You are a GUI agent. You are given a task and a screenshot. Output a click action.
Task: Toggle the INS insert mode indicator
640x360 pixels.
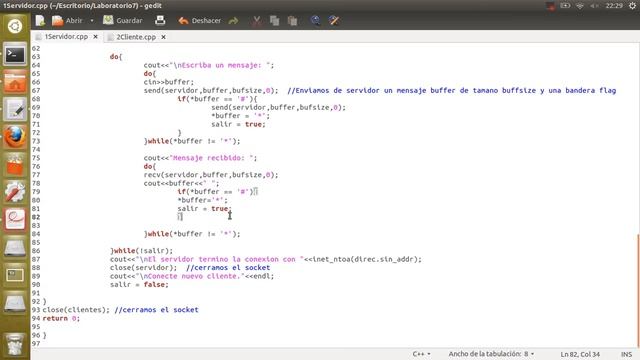point(627,354)
